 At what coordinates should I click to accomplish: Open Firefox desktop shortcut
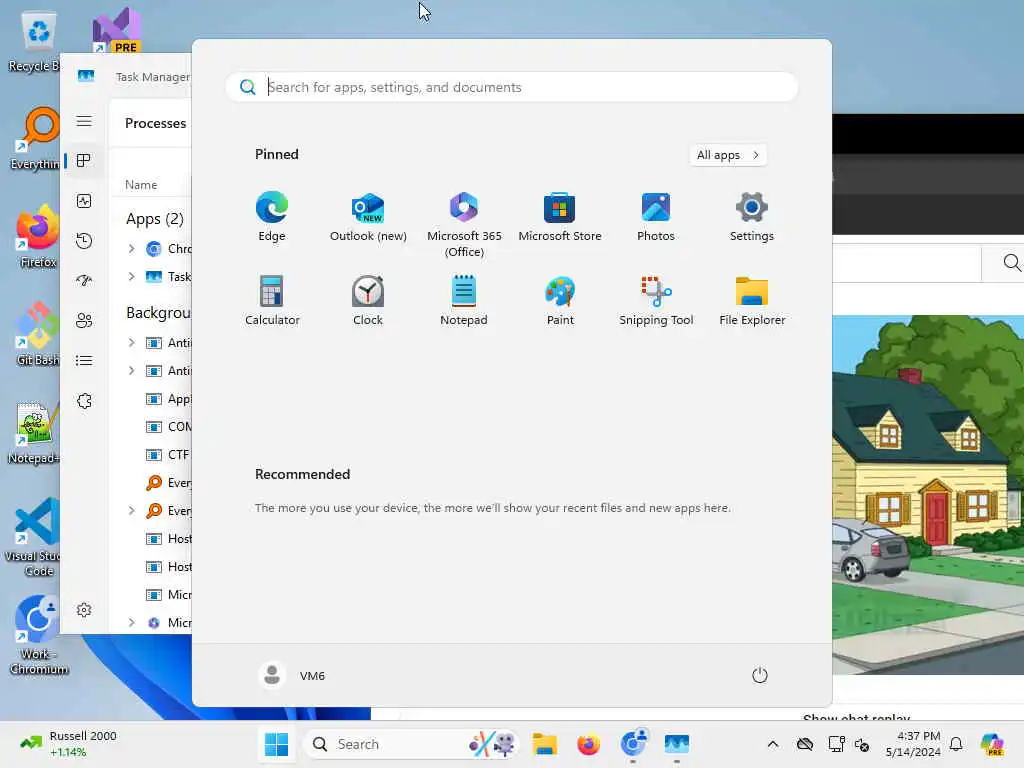pos(38,236)
